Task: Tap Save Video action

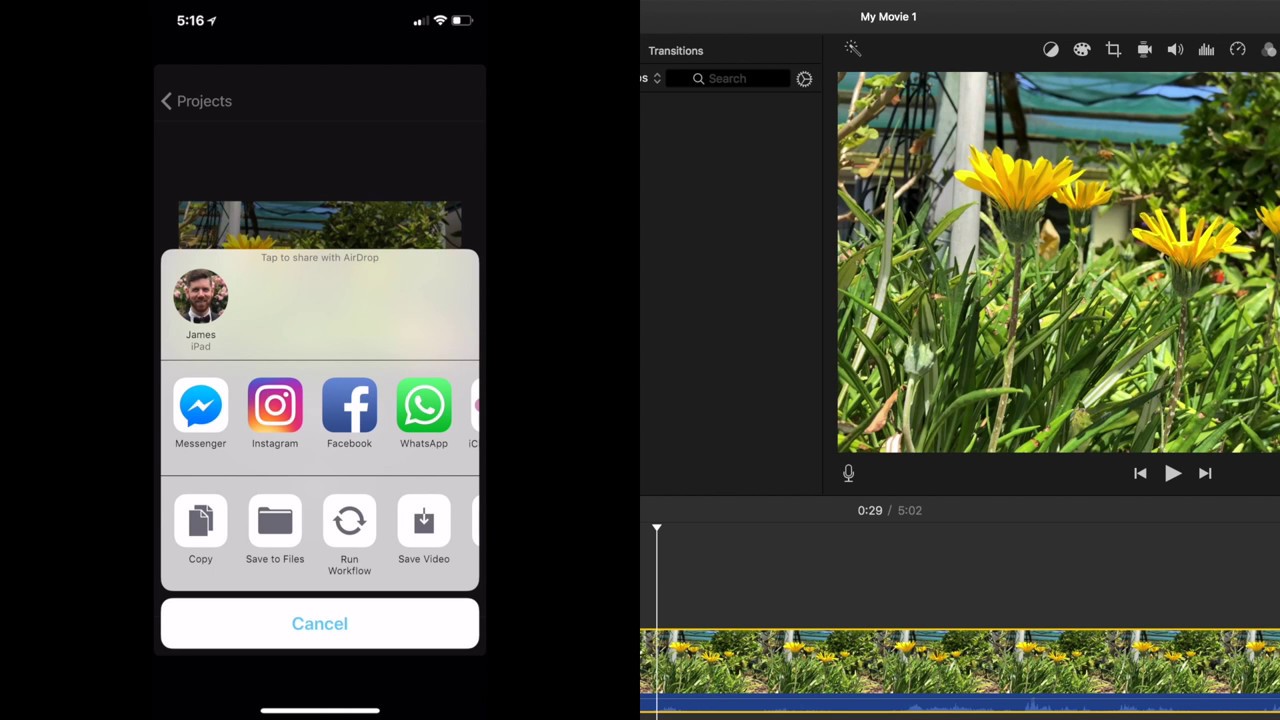Action: tap(424, 530)
